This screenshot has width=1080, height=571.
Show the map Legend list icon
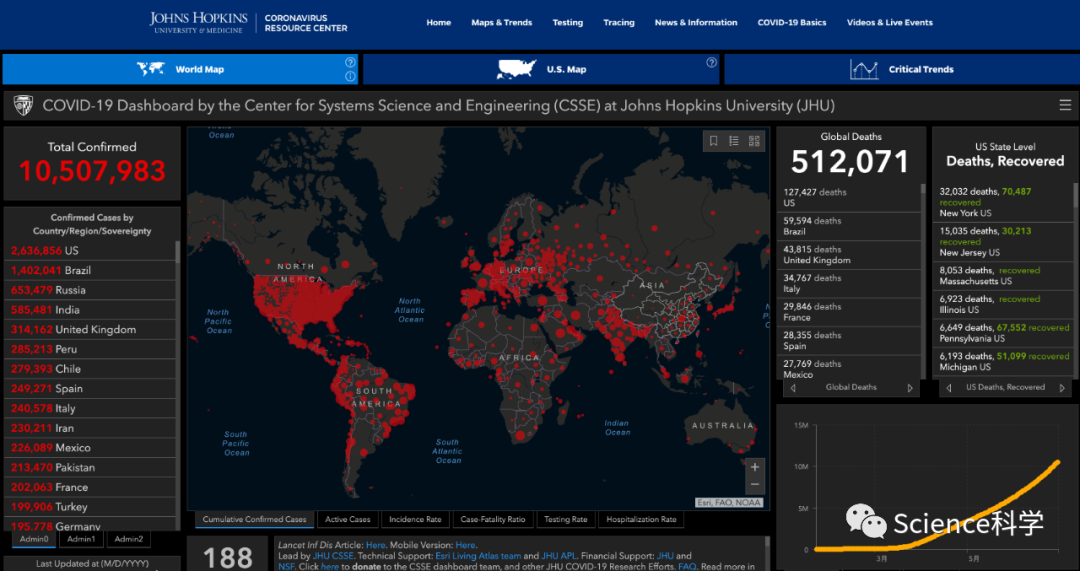tap(734, 141)
